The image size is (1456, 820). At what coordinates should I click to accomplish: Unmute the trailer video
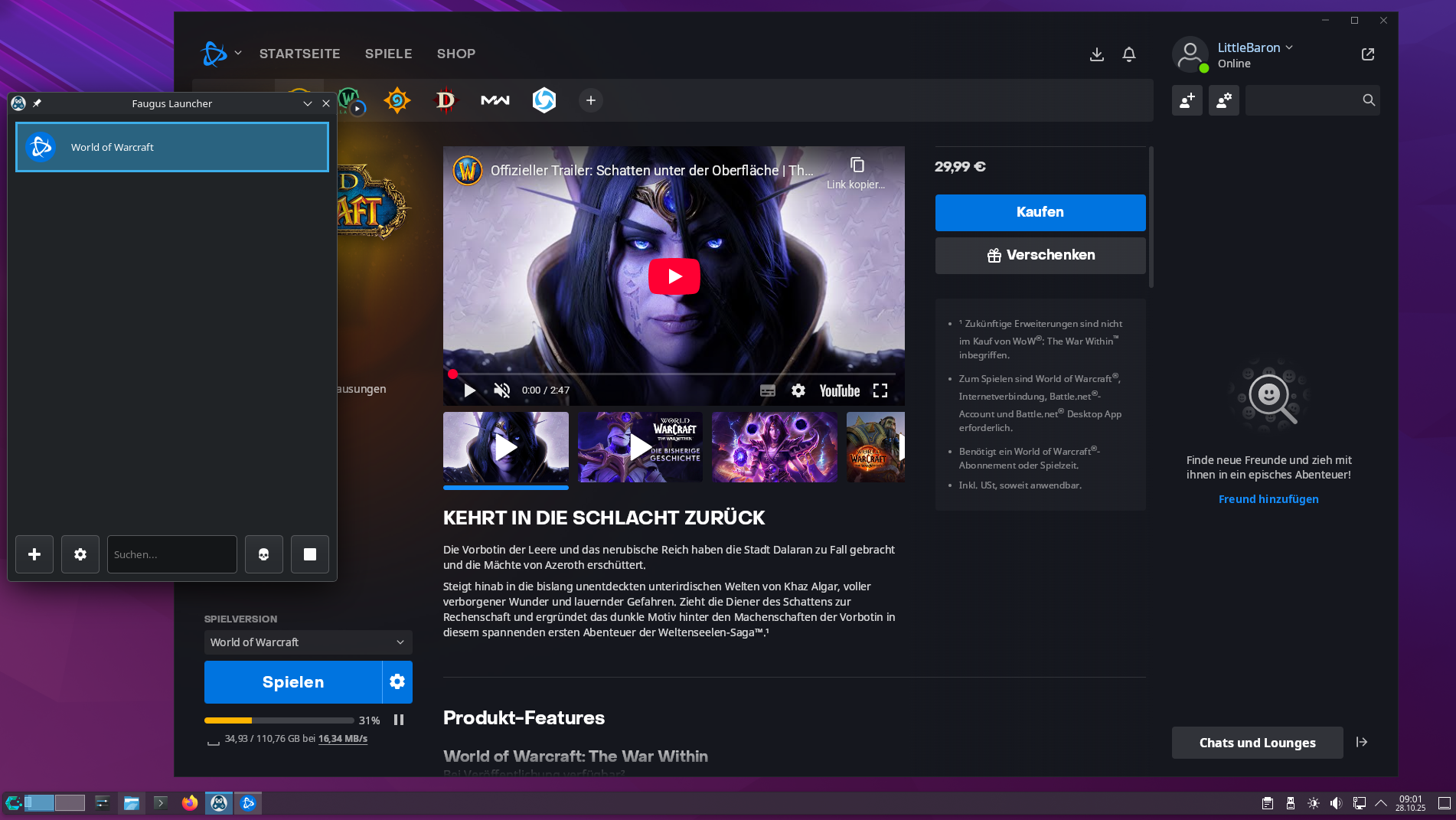(x=501, y=390)
